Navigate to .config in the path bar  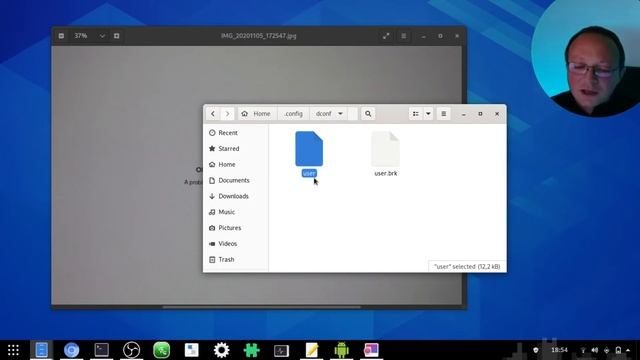[293, 114]
